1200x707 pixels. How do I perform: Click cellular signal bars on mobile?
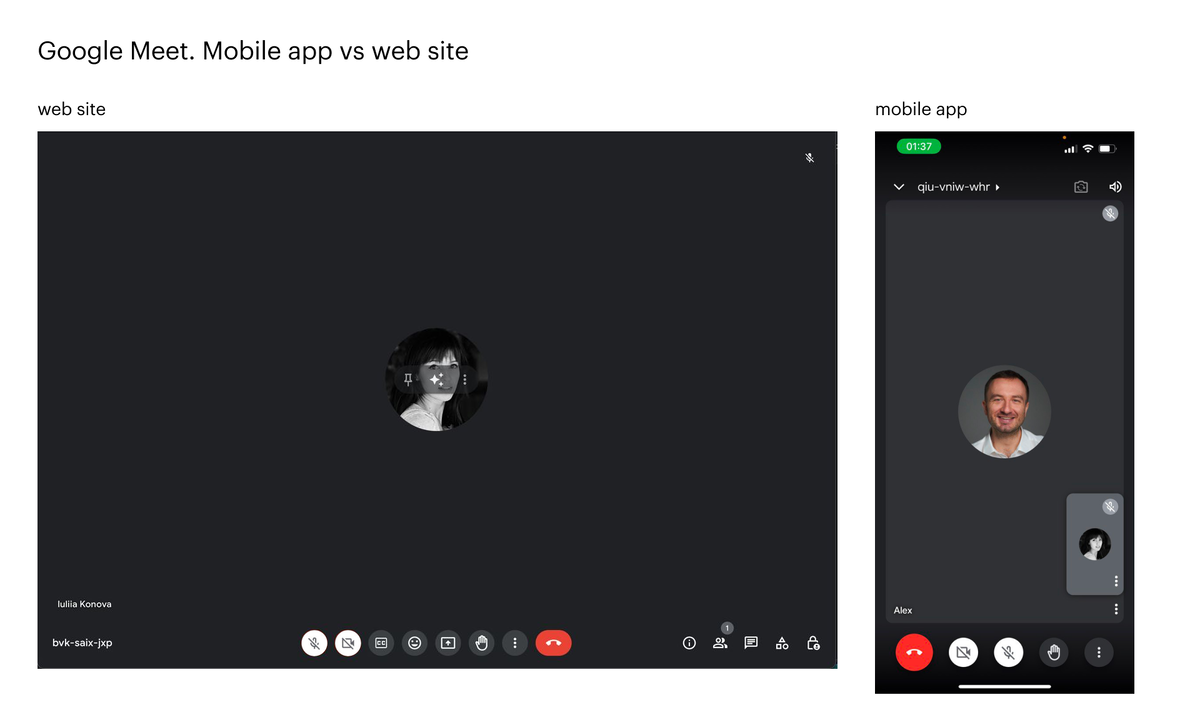(x=1070, y=149)
